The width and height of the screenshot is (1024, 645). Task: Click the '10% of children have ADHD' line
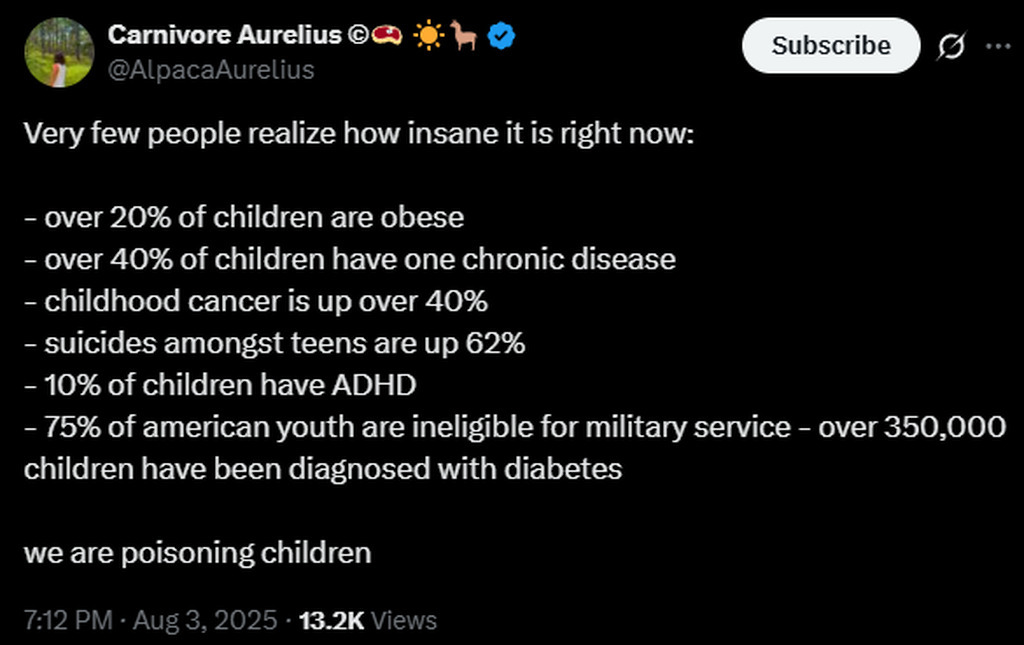[220, 385]
